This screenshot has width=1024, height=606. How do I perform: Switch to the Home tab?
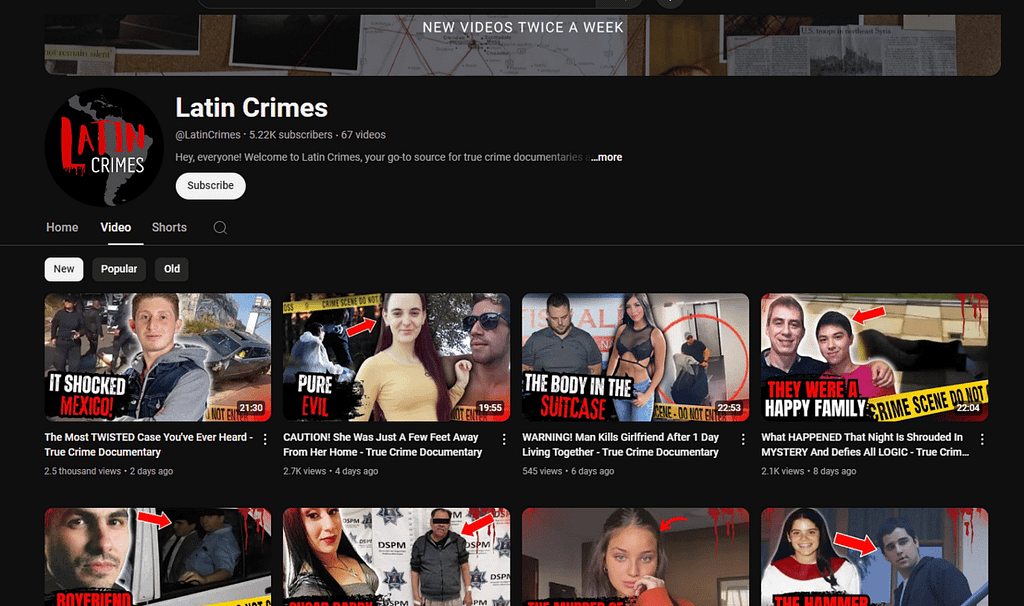click(x=62, y=227)
